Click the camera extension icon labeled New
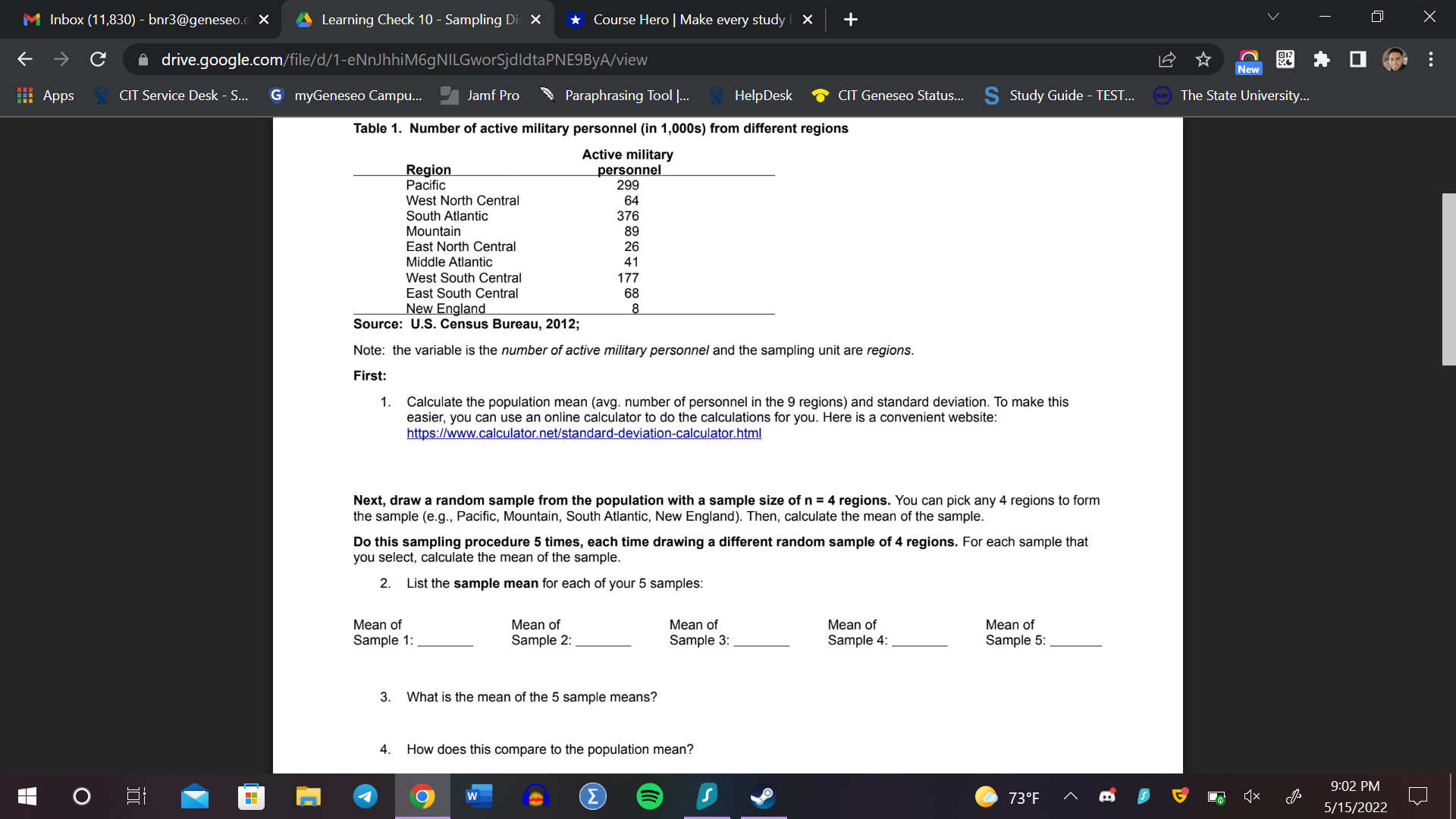 click(1248, 59)
